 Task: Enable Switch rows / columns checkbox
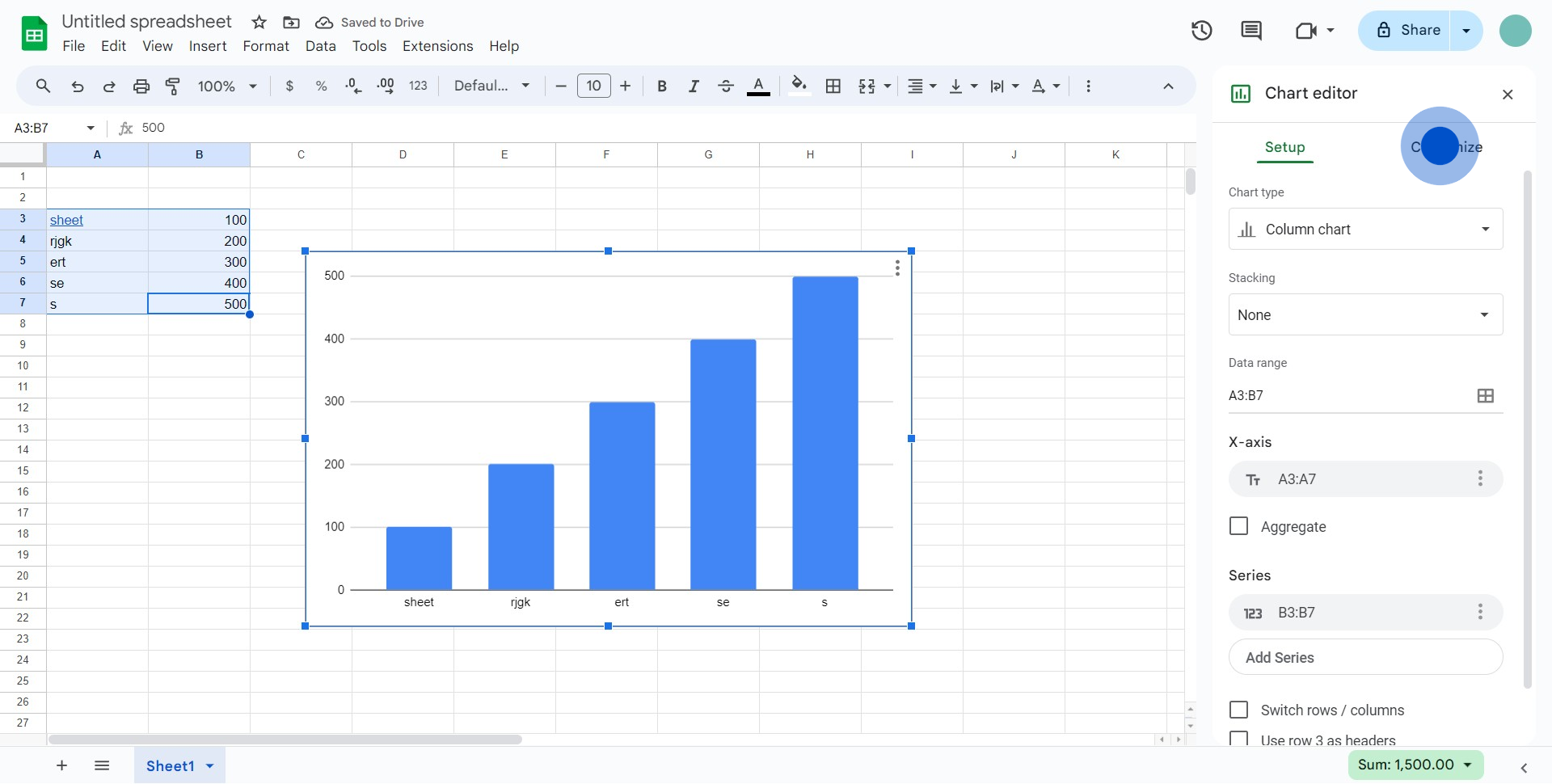tap(1238, 710)
